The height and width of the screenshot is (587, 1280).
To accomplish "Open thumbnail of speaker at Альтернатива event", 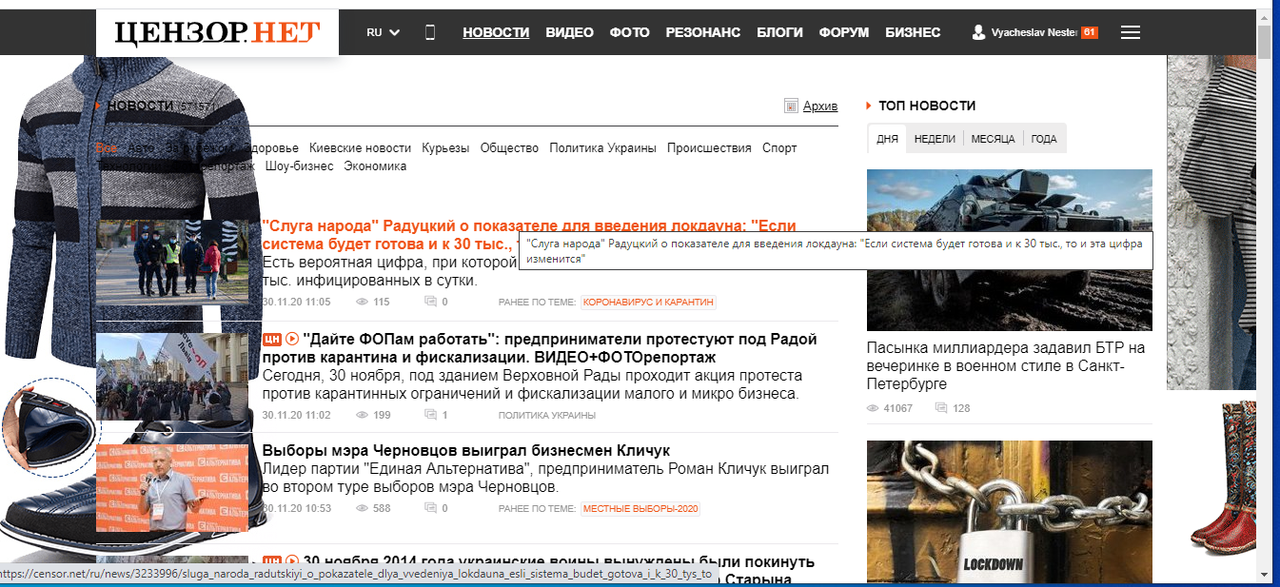I will (x=173, y=488).
